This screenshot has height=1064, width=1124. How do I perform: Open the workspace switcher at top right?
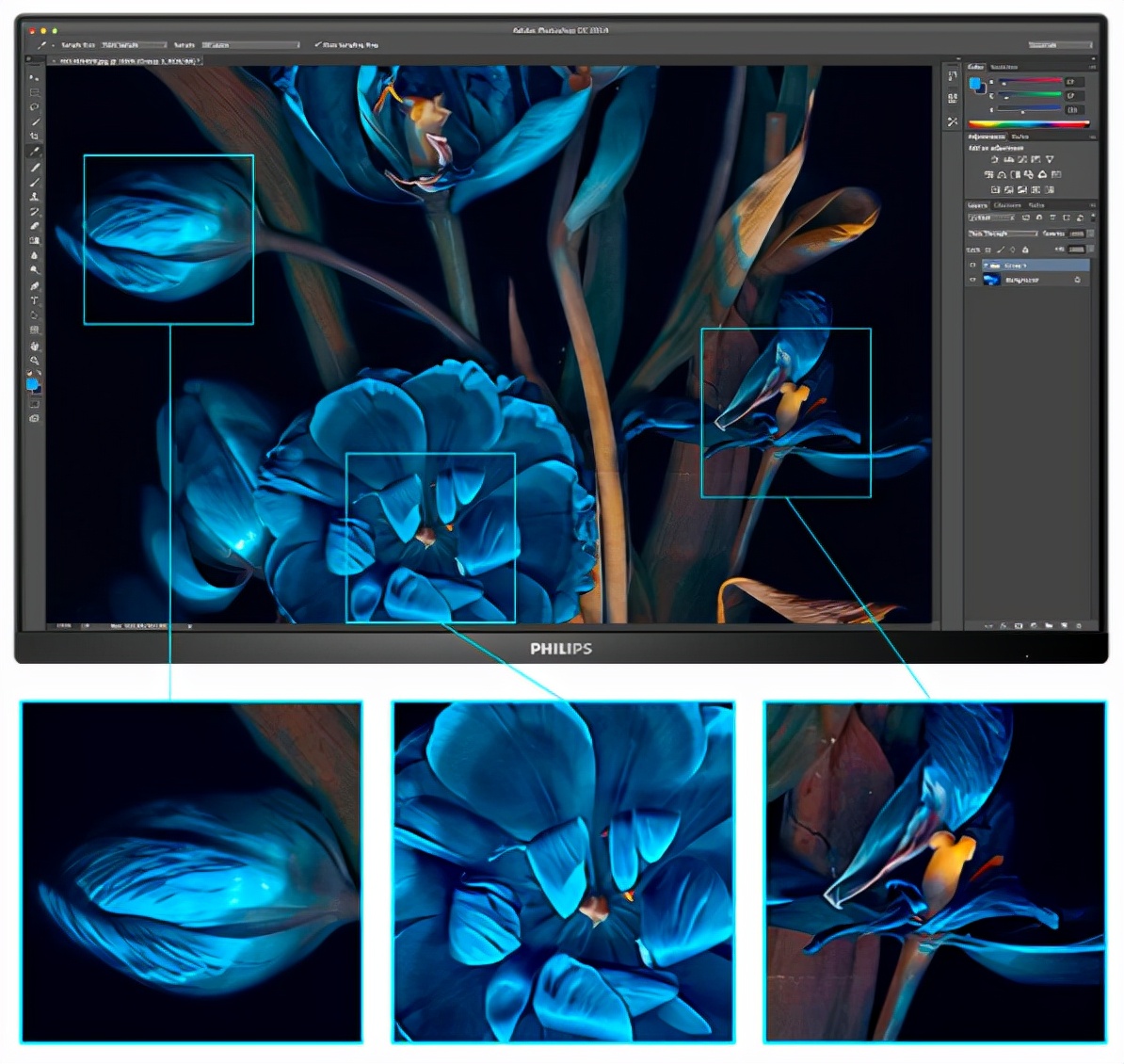point(1059,44)
